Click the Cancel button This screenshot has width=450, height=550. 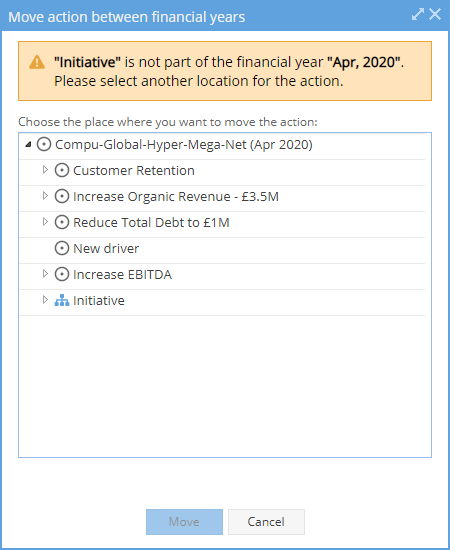(266, 522)
